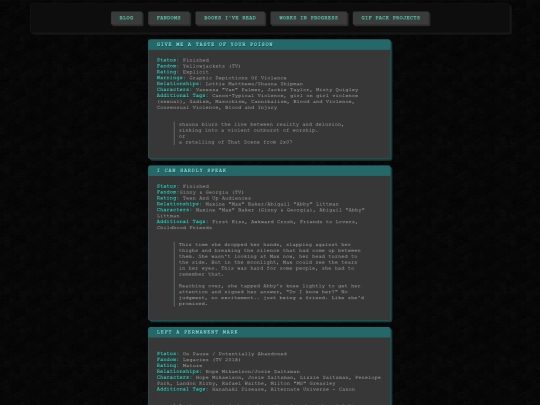Click Vanessa 'Van' Palmer characters line
This screenshot has height=405, width=540.
pos(257,90)
